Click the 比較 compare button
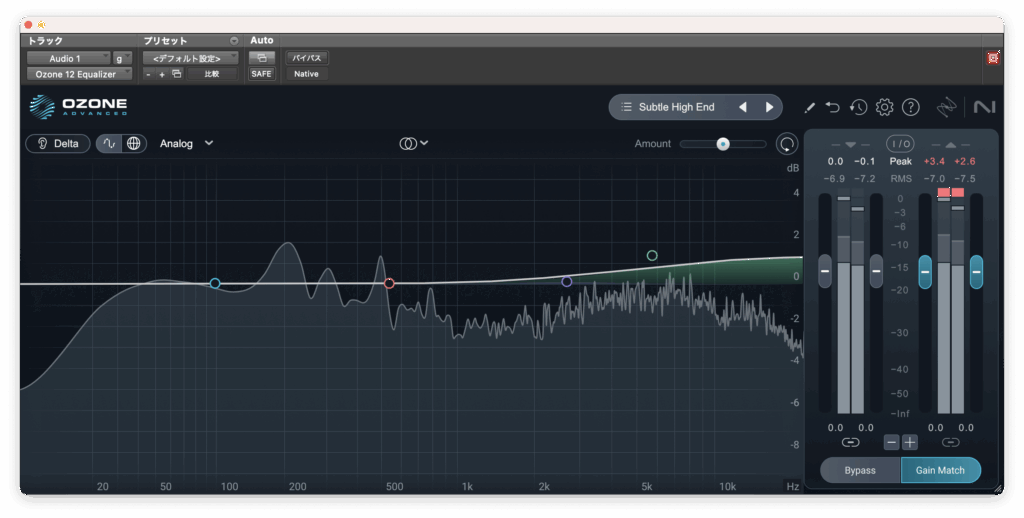 click(x=212, y=74)
